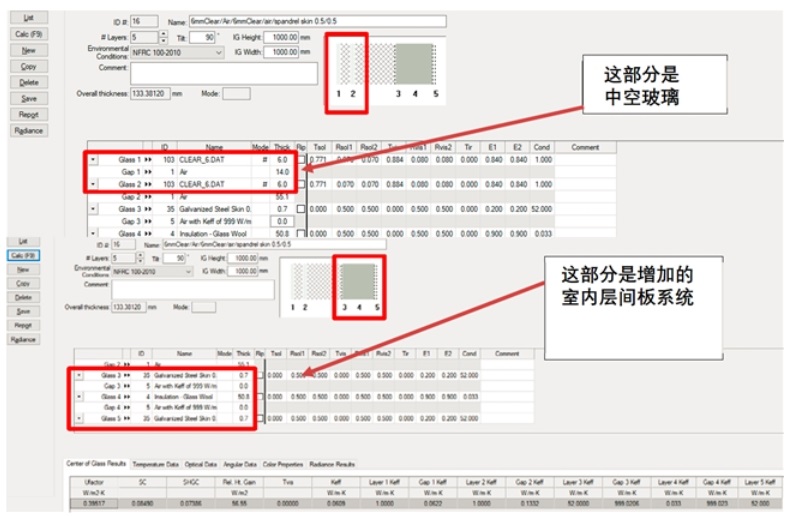Image resolution: width=791 pixels, height=516 pixels.
Task: Open the upper Environmental Conditions NFRC 100-2010 dropdown
Action: click(217, 52)
